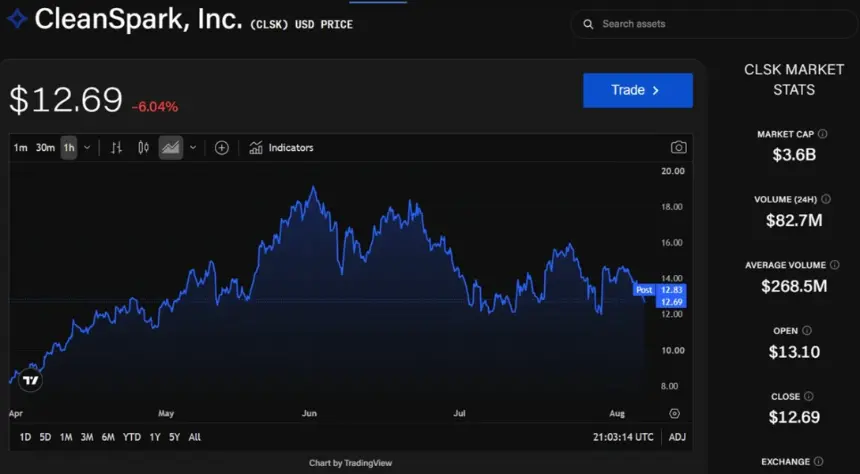
Task: Expand the time interval dropdown arrow
Action: coord(87,148)
